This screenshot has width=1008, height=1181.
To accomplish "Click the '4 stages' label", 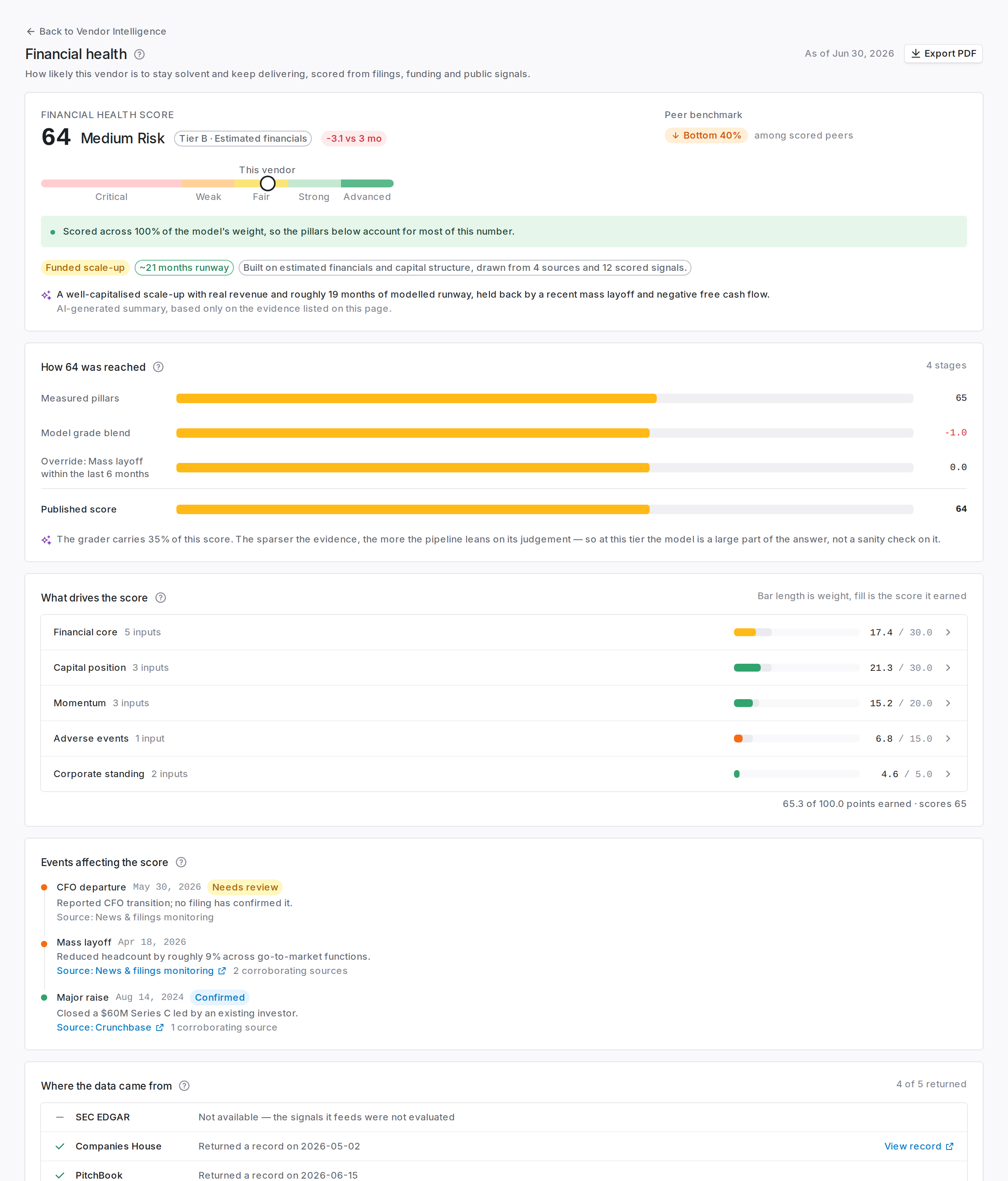I will pyautogui.click(x=946, y=365).
